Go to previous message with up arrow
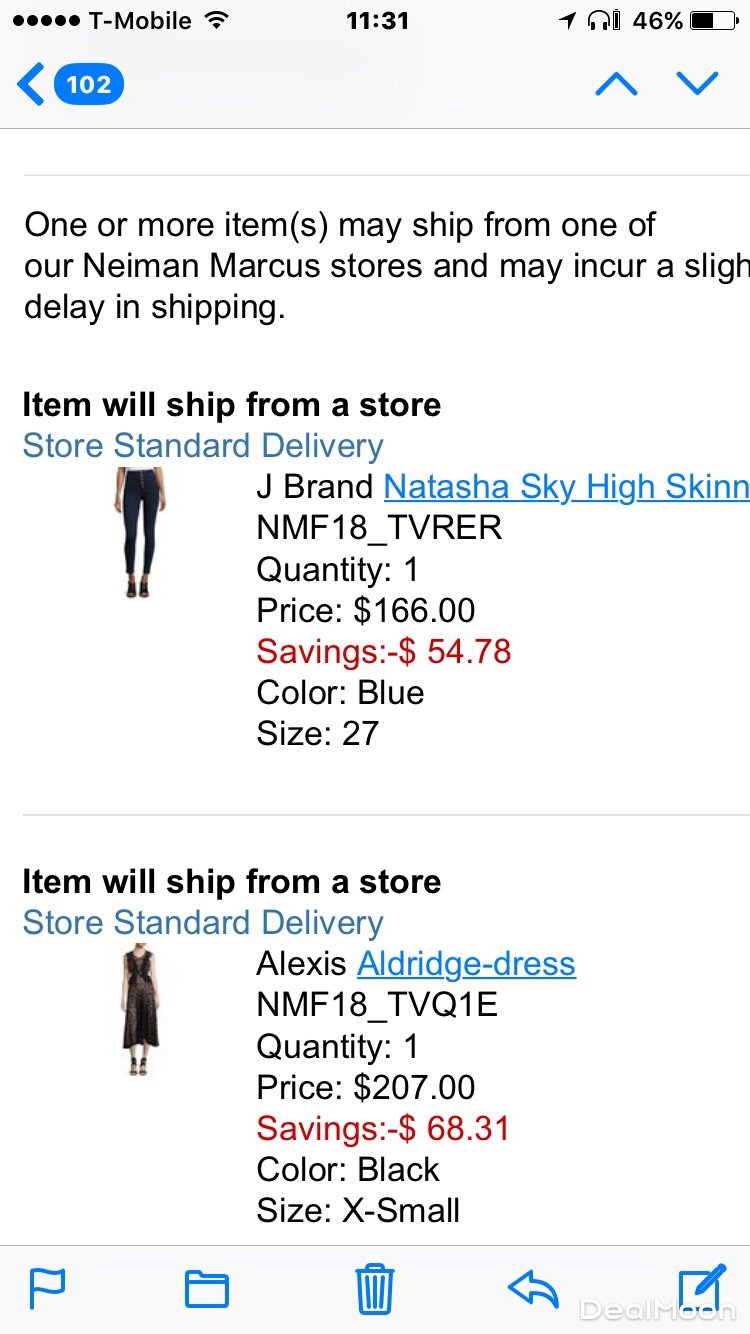The width and height of the screenshot is (750, 1334). [616, 84]
